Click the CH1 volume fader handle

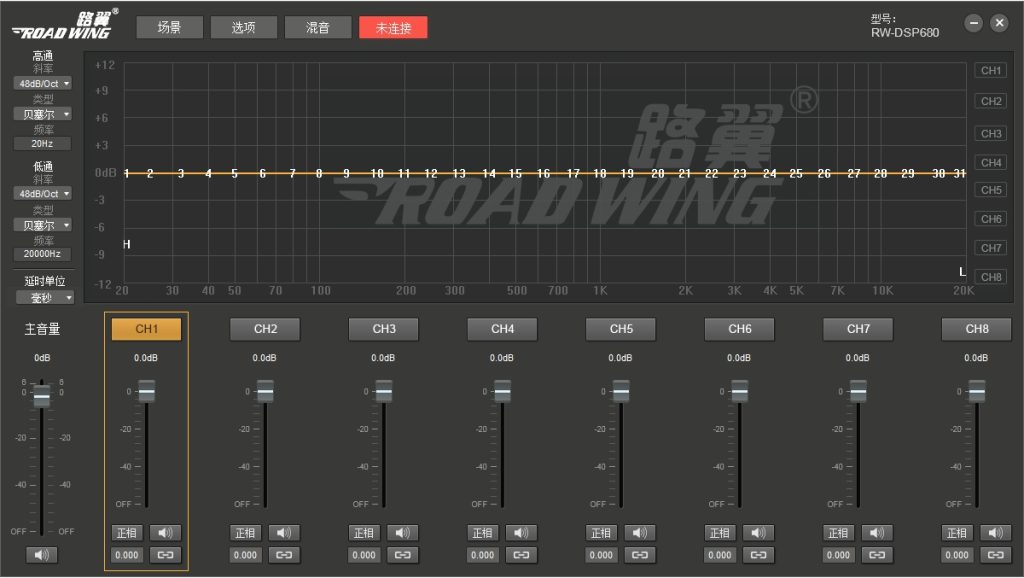coord(146,391)
